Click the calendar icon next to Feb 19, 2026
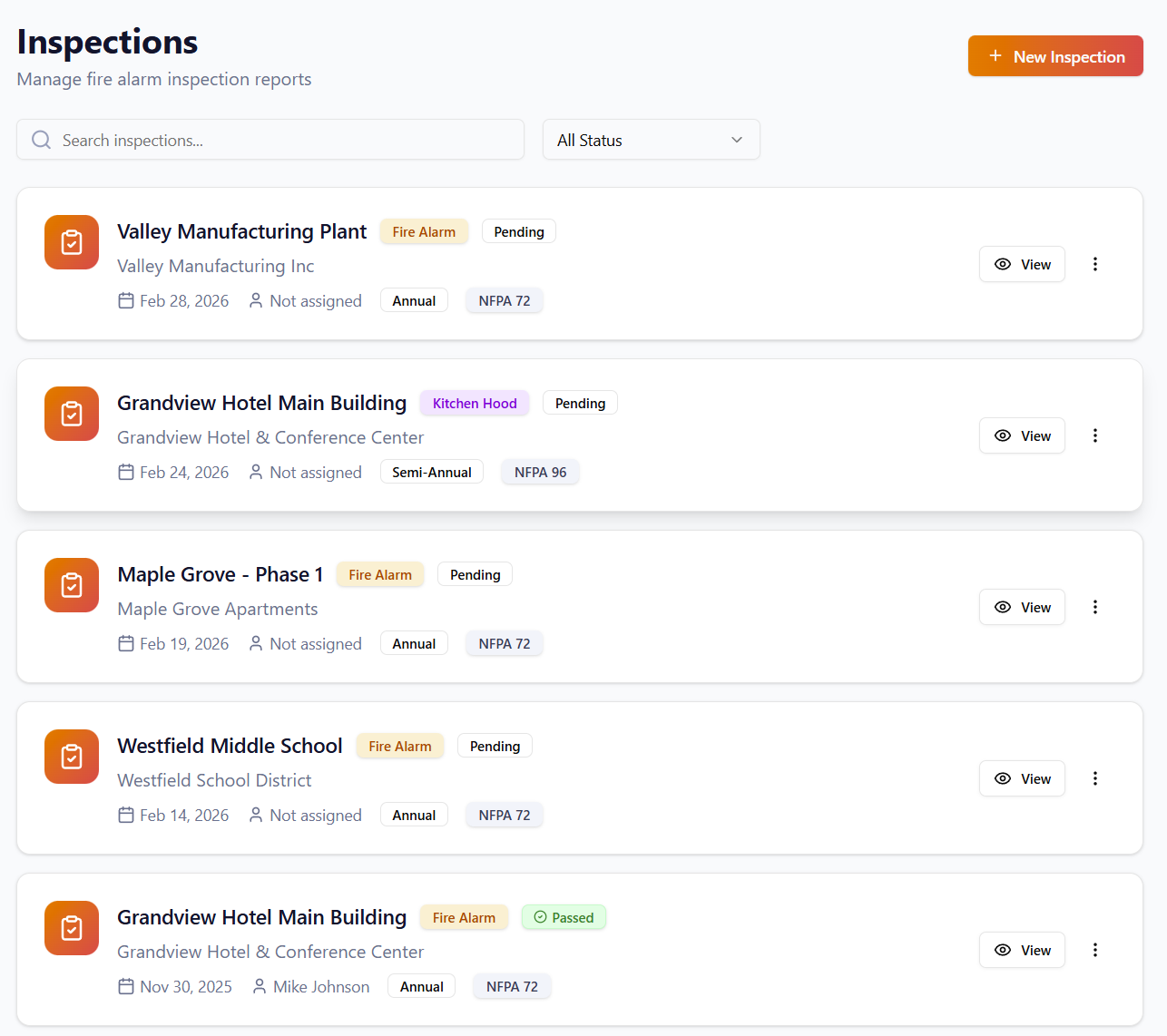Viewport: 1167px width, 1036px height. pos(126,643)
